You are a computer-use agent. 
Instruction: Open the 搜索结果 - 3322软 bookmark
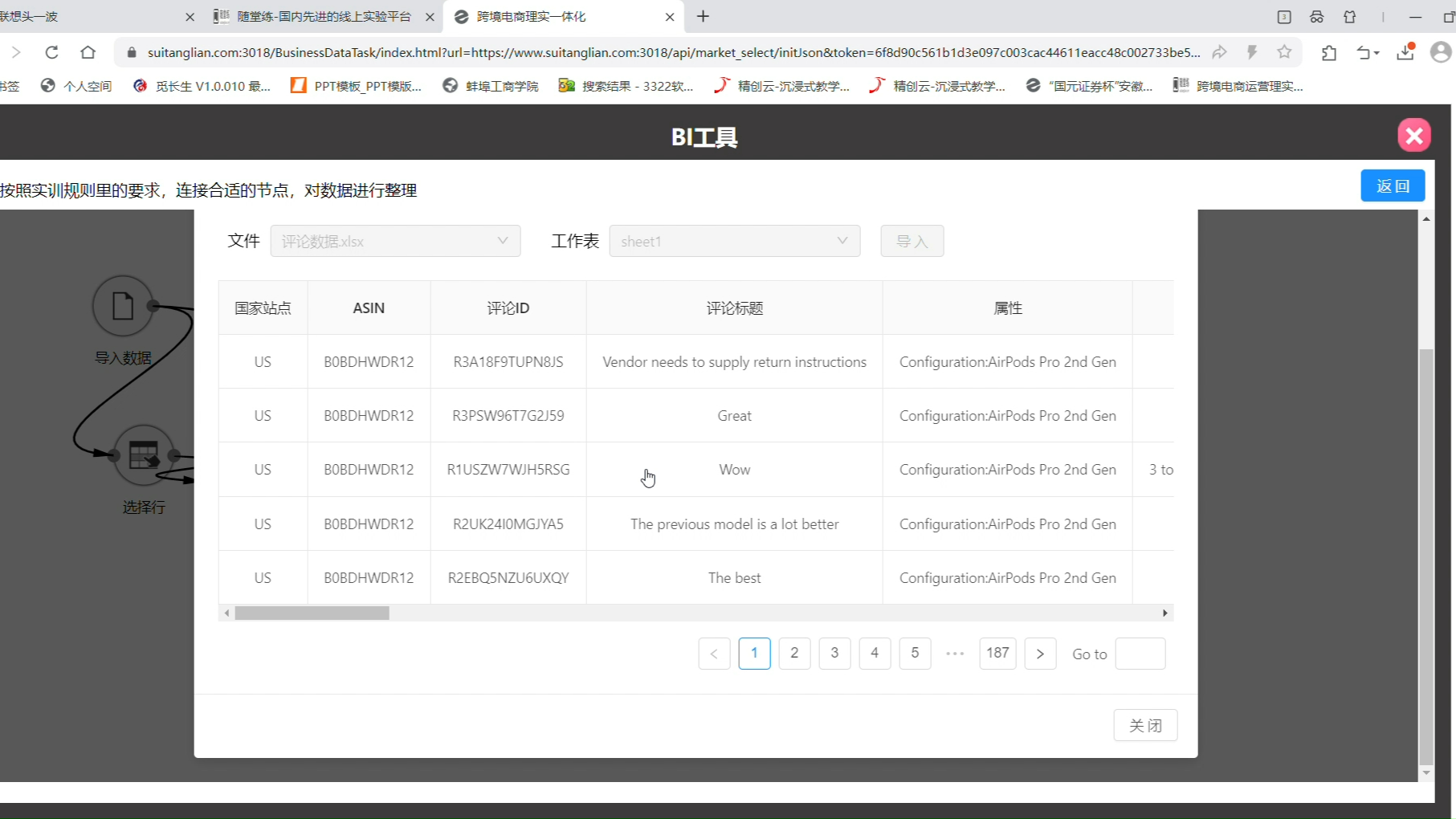pyautogui.click(x=626, y=86)
